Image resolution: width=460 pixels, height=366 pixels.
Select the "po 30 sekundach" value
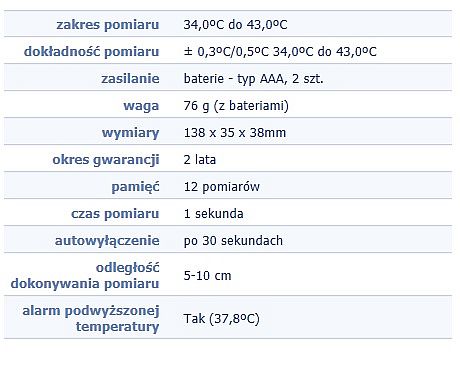point(233,241)
